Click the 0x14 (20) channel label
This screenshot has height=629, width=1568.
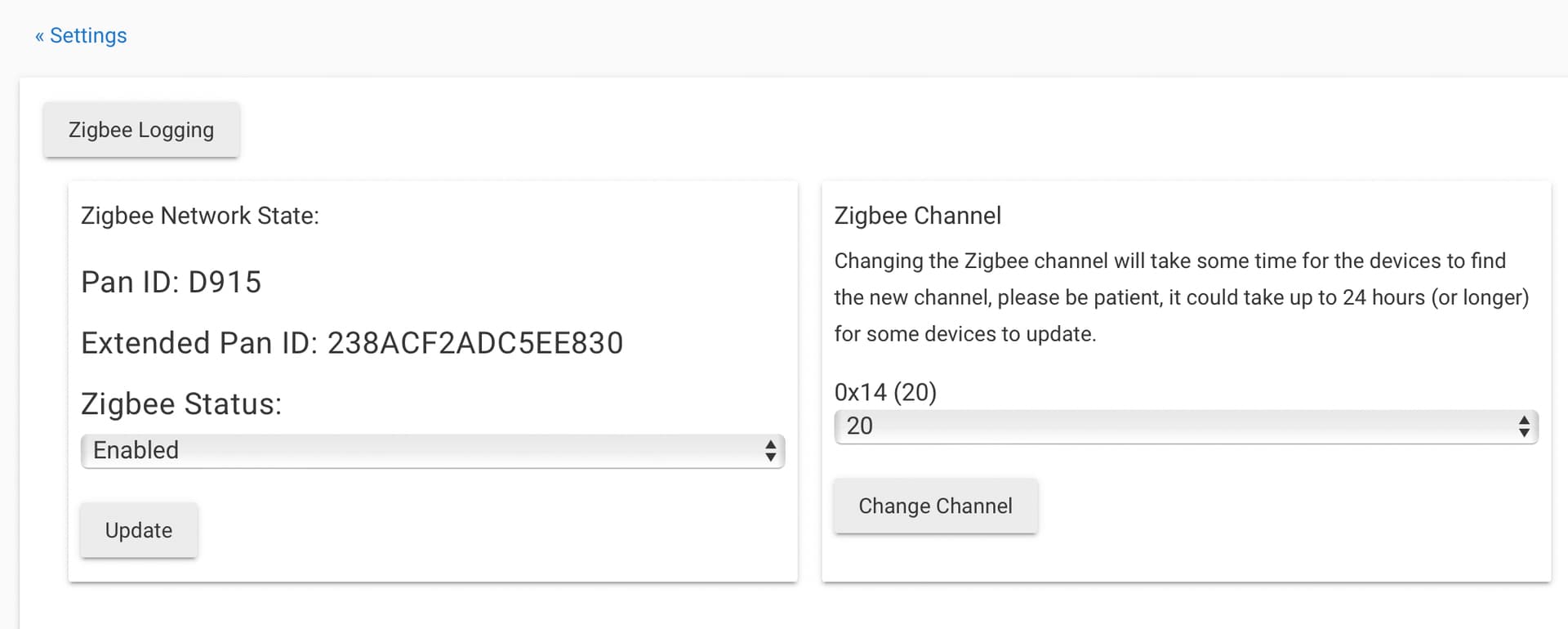point(885,392)
